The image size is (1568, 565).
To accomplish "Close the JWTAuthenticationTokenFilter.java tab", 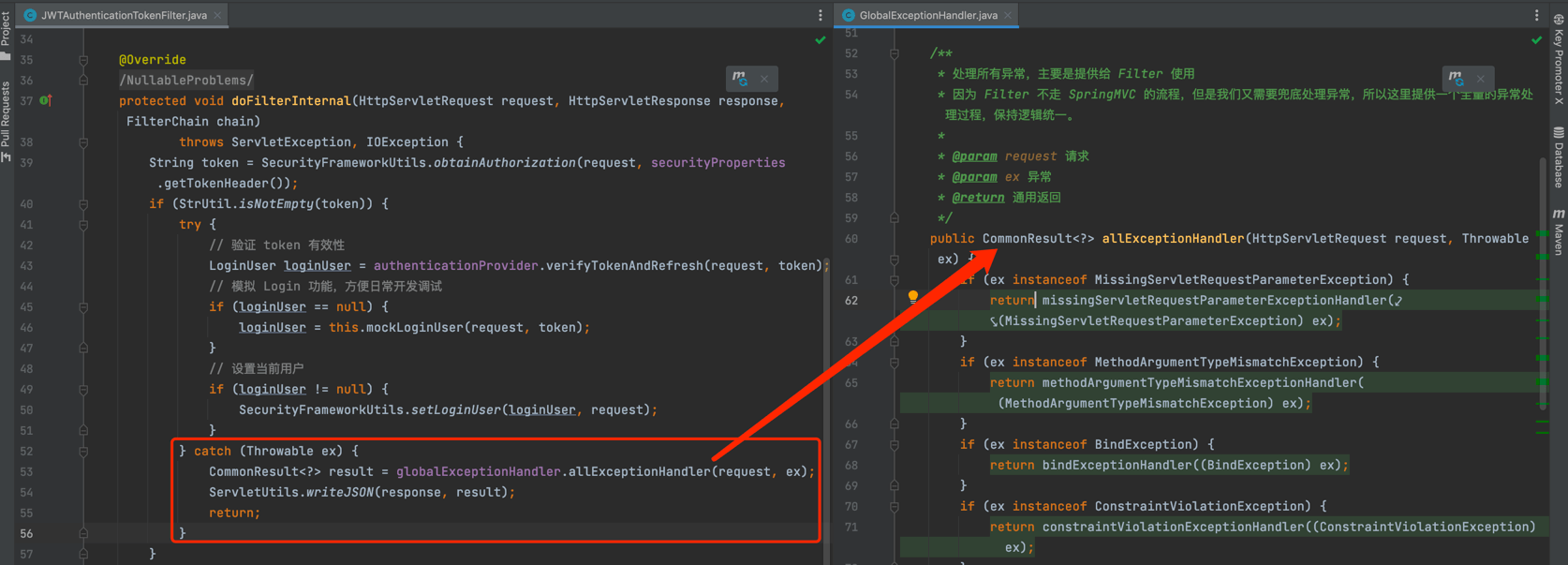I will tap(218, 15).
